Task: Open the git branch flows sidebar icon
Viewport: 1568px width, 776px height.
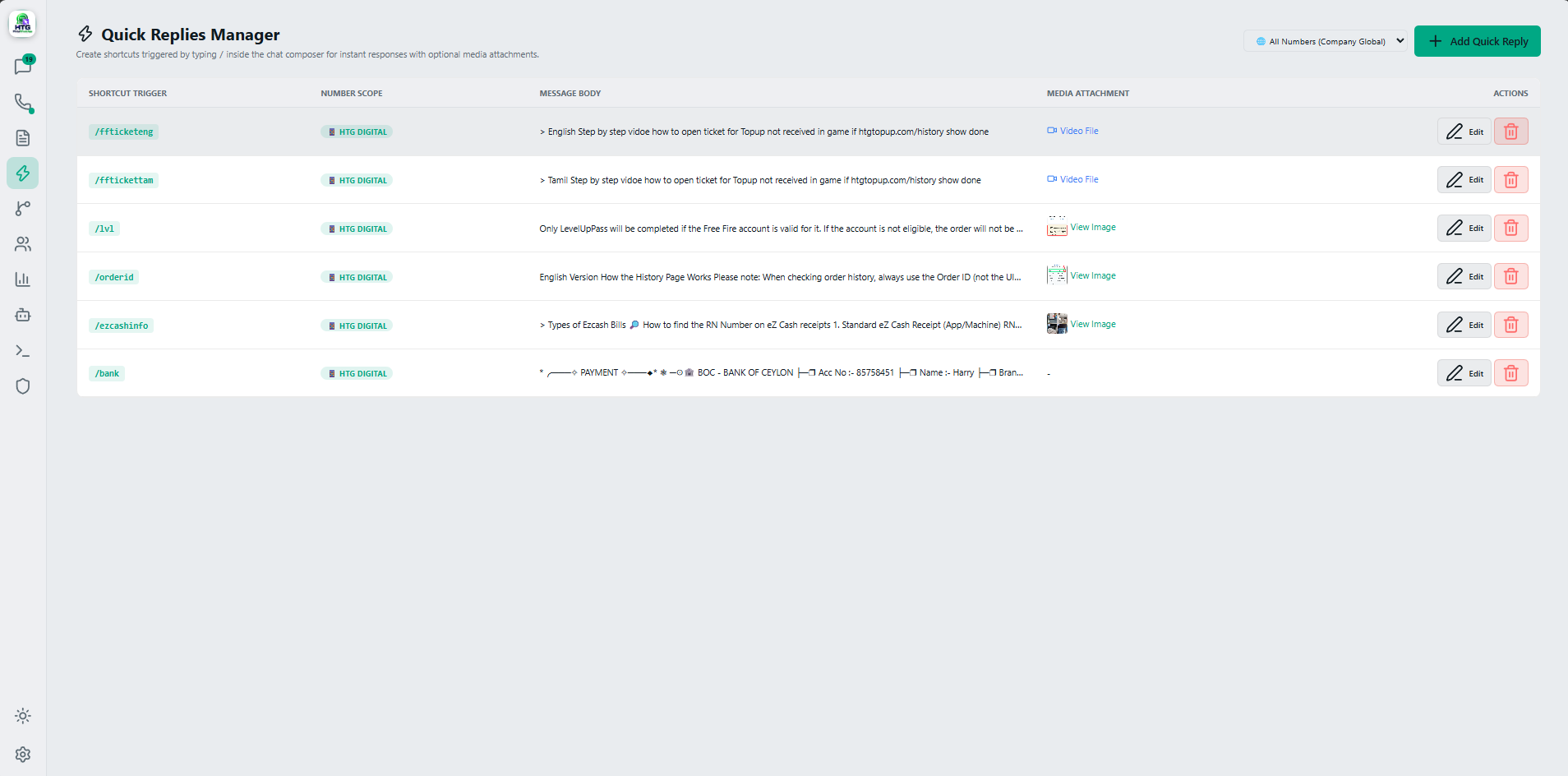Action: click(23, 209)
